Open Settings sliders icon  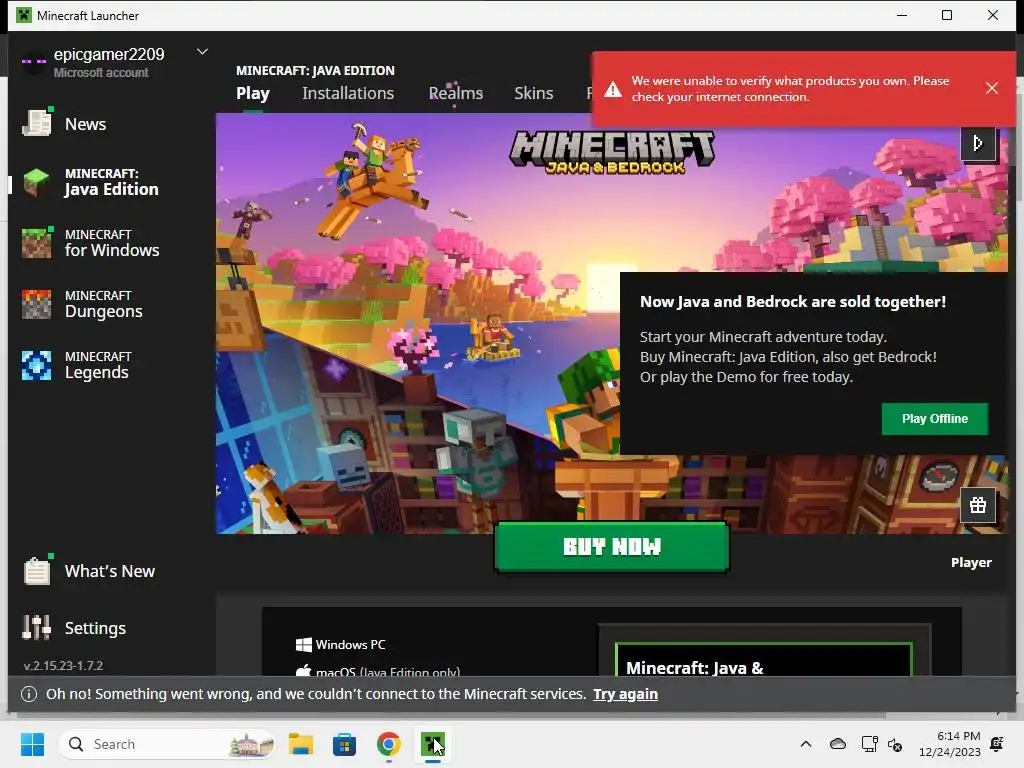point(36,628)
